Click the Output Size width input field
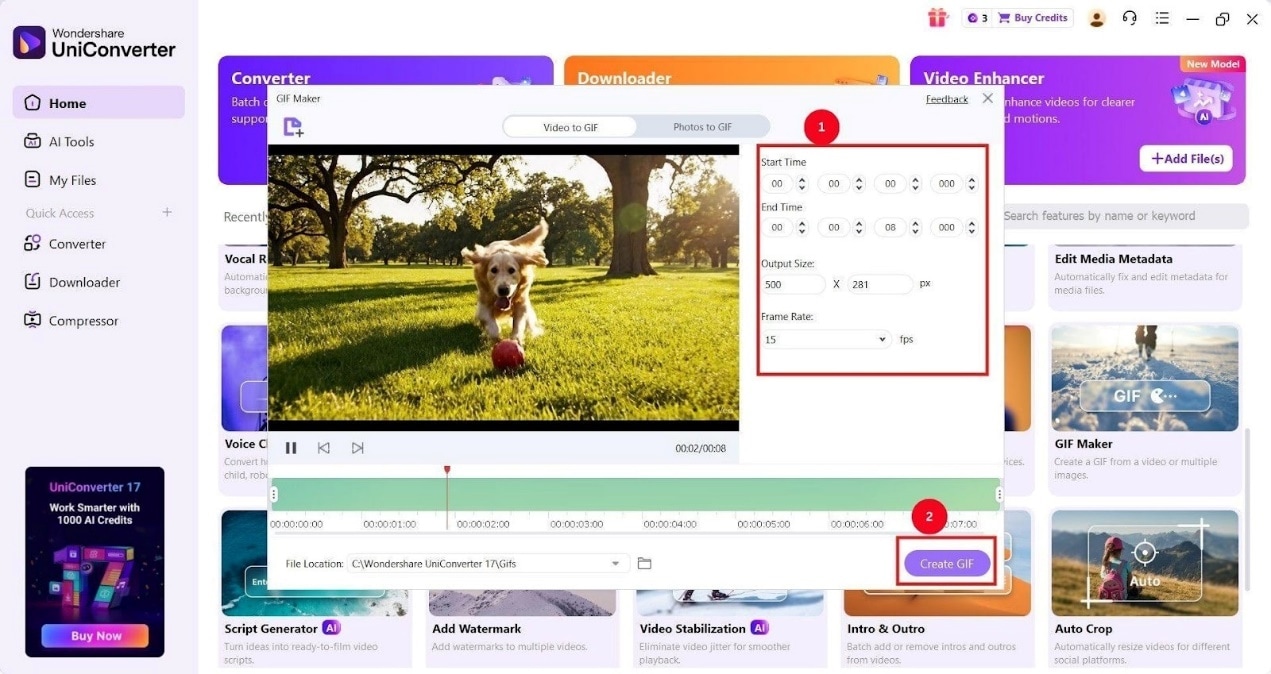 coord(793,284)
